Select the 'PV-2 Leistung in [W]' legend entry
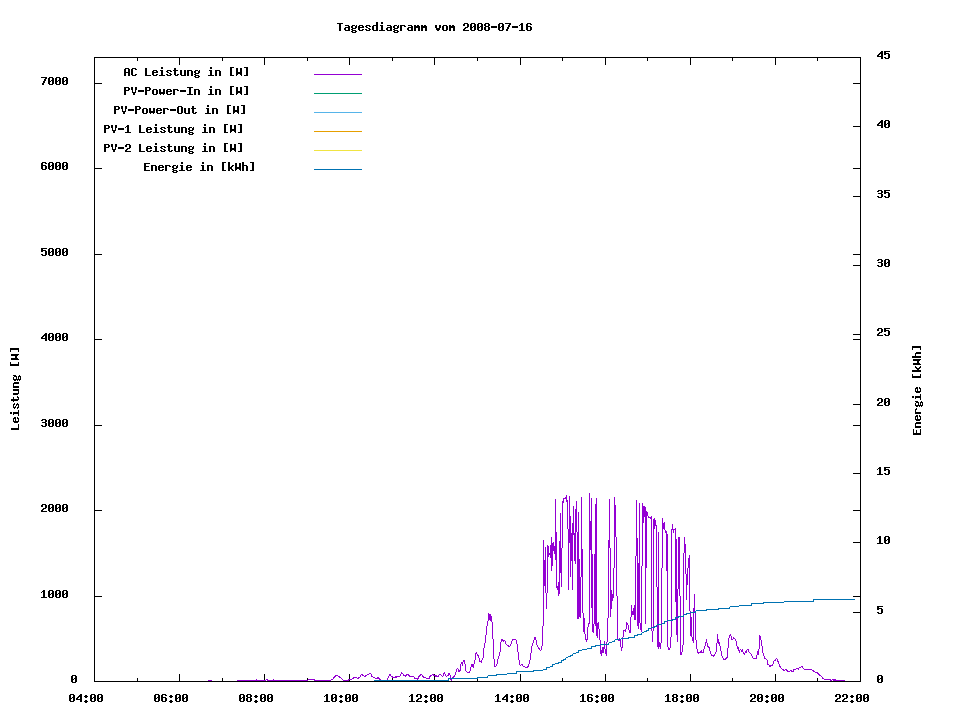The image size is (960, 720). (x=173, y=148)
